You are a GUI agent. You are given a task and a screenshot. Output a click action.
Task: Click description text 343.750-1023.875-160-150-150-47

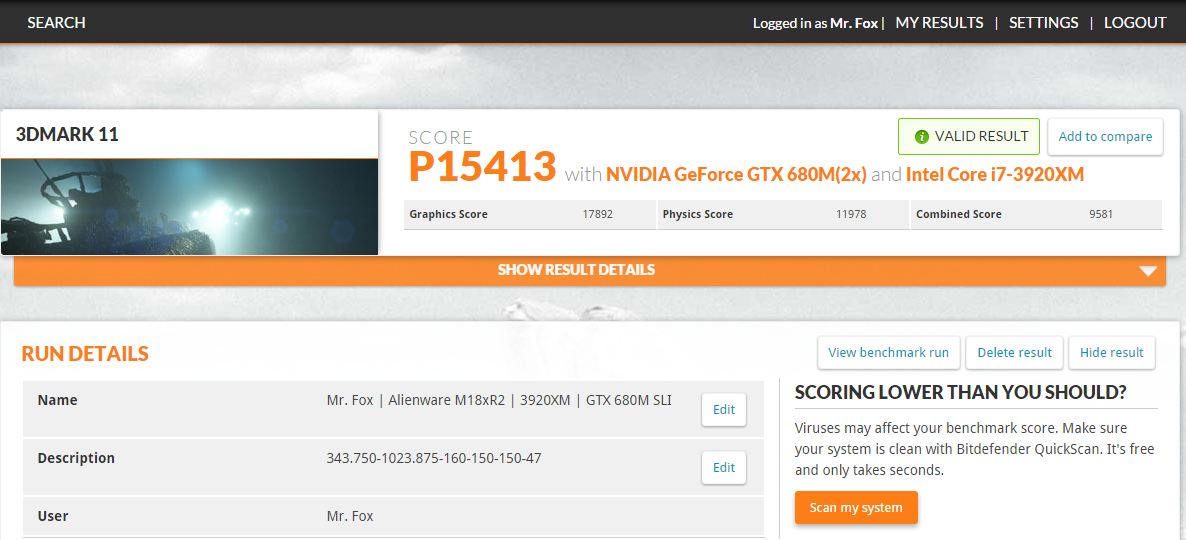tap(433, 458)
